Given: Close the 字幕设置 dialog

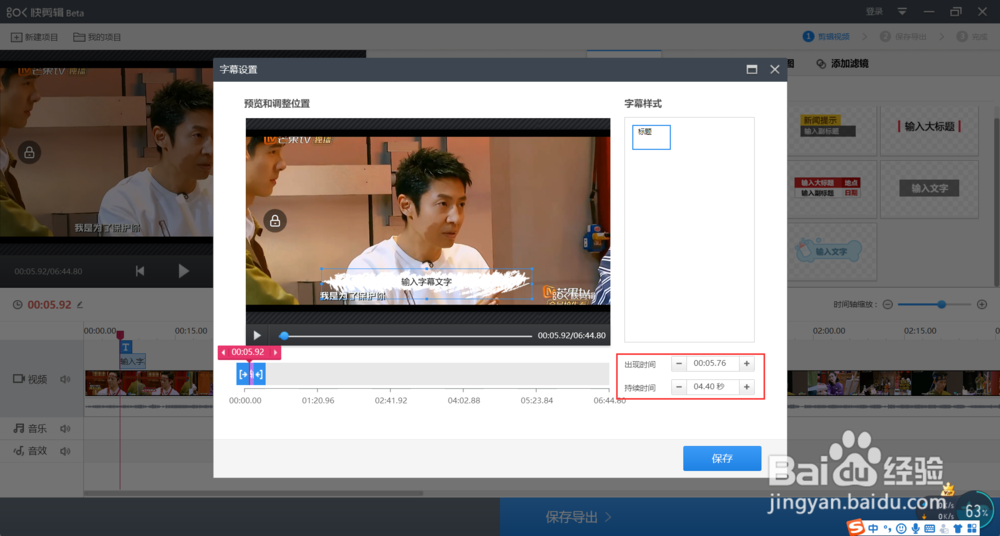Looking at the screenshot, I should pos(774,69).
